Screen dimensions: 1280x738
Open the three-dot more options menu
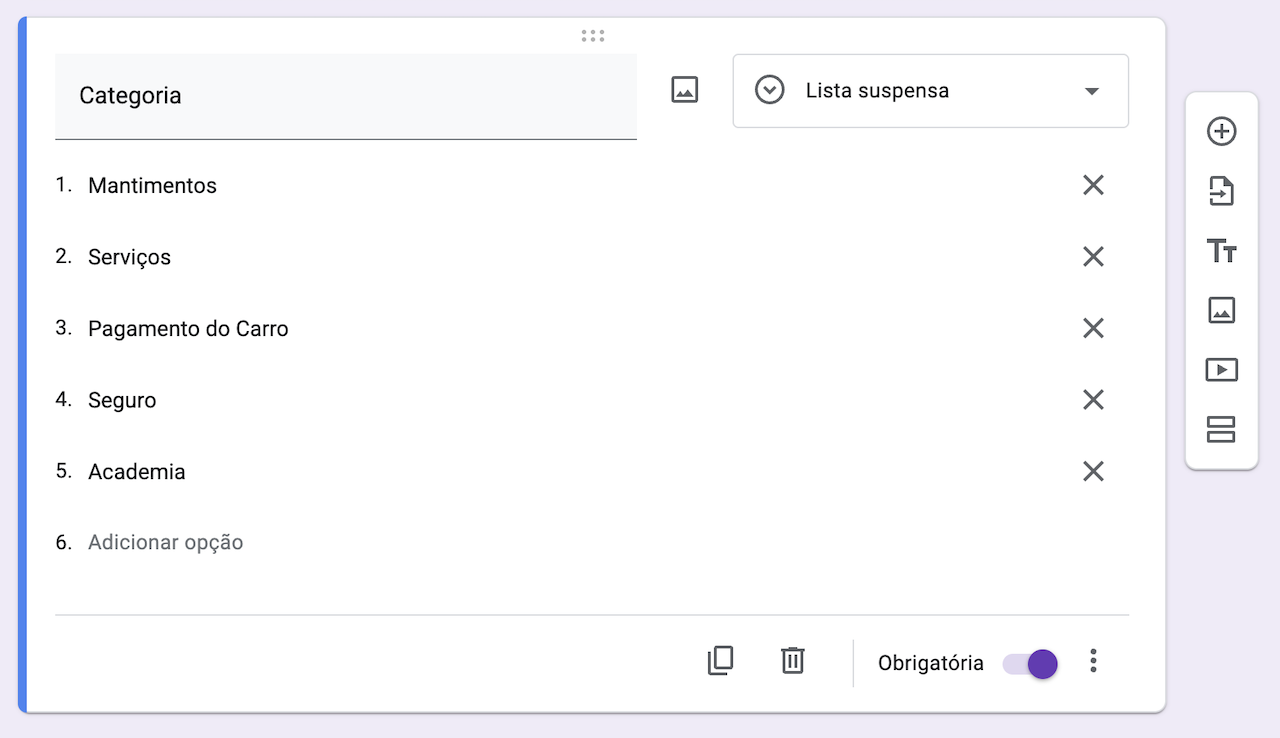click(x=1093, y=661)
